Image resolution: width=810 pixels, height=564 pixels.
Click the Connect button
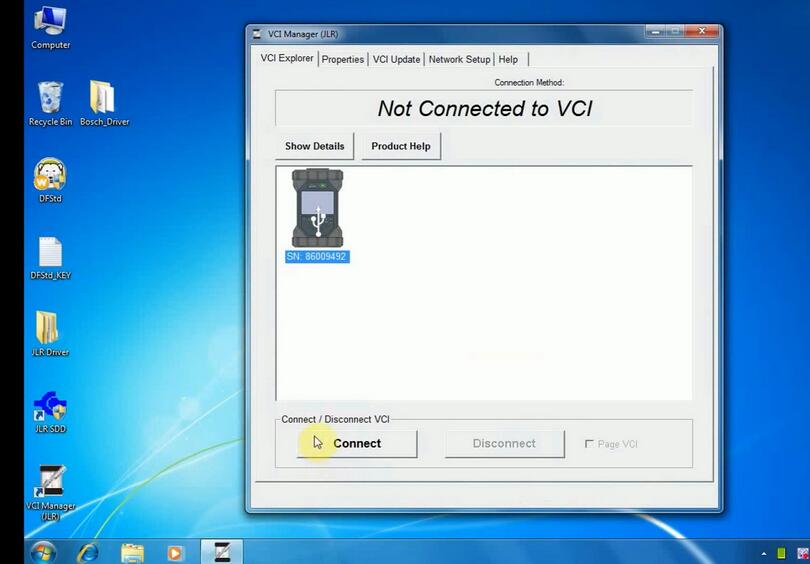357,444
